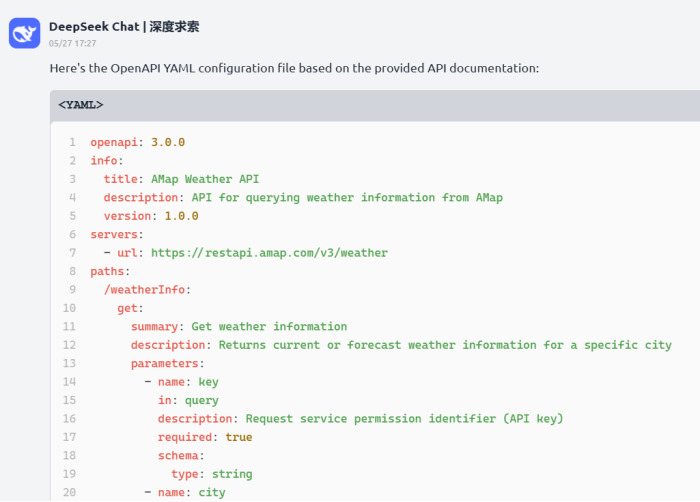Click the DeepSeek whale avatar icon
The image size is (700, 502).
point(25,33)
